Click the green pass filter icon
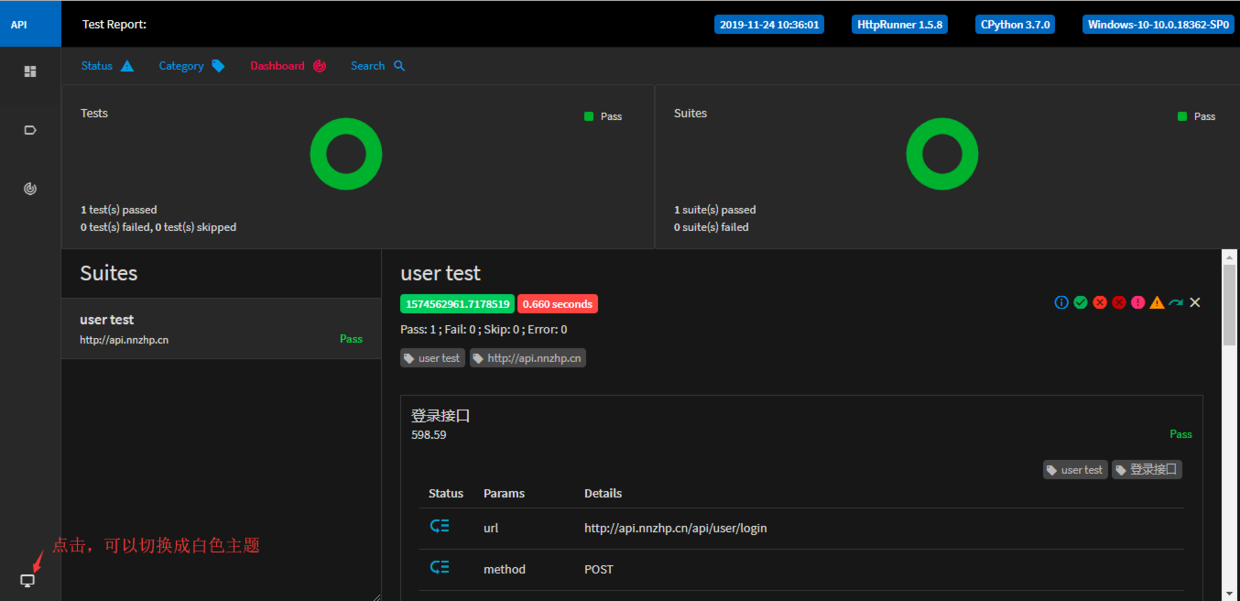 1081,302
